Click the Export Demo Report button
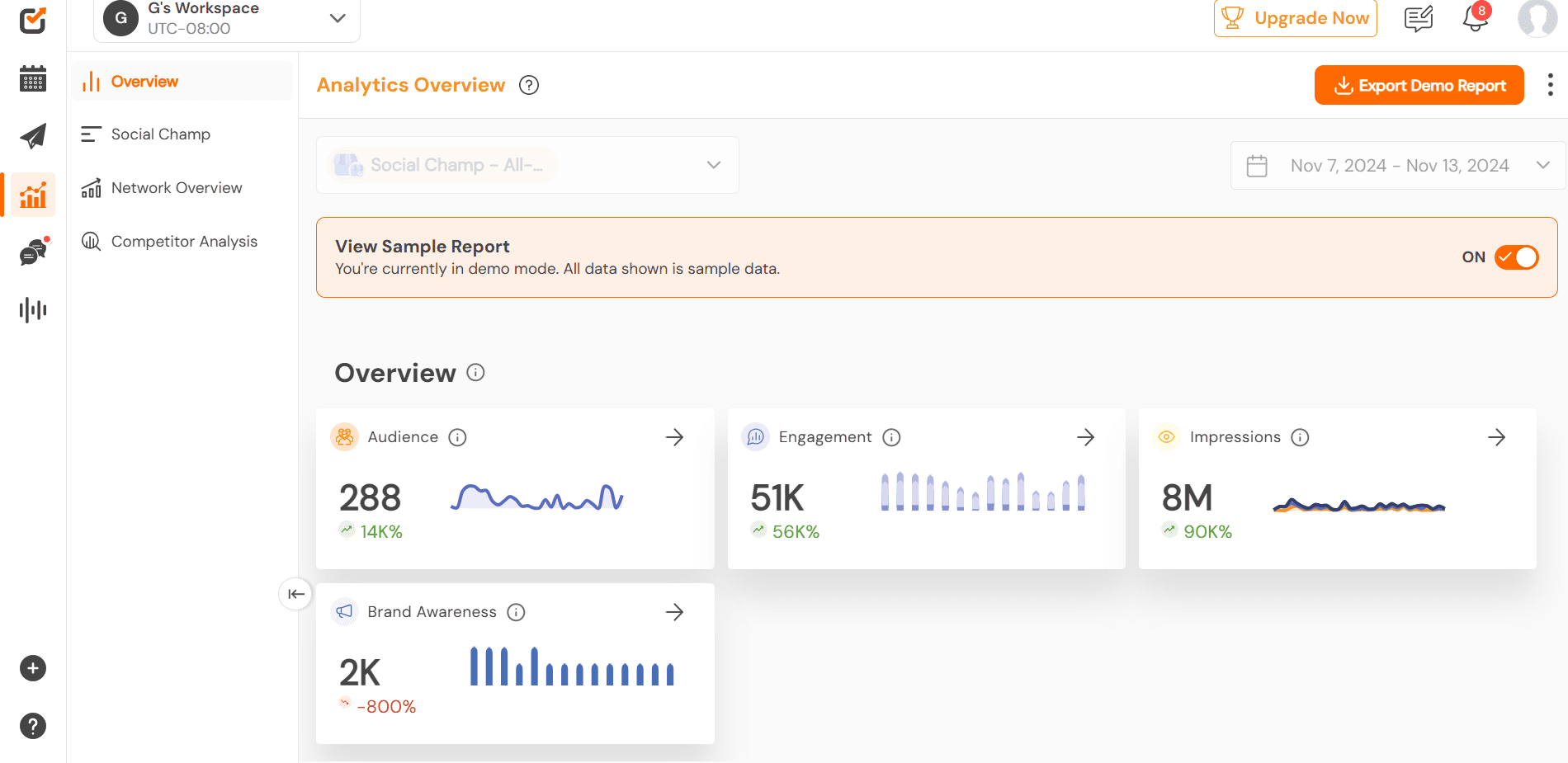The image size is (1568, 763). [x=1419, y=86]
